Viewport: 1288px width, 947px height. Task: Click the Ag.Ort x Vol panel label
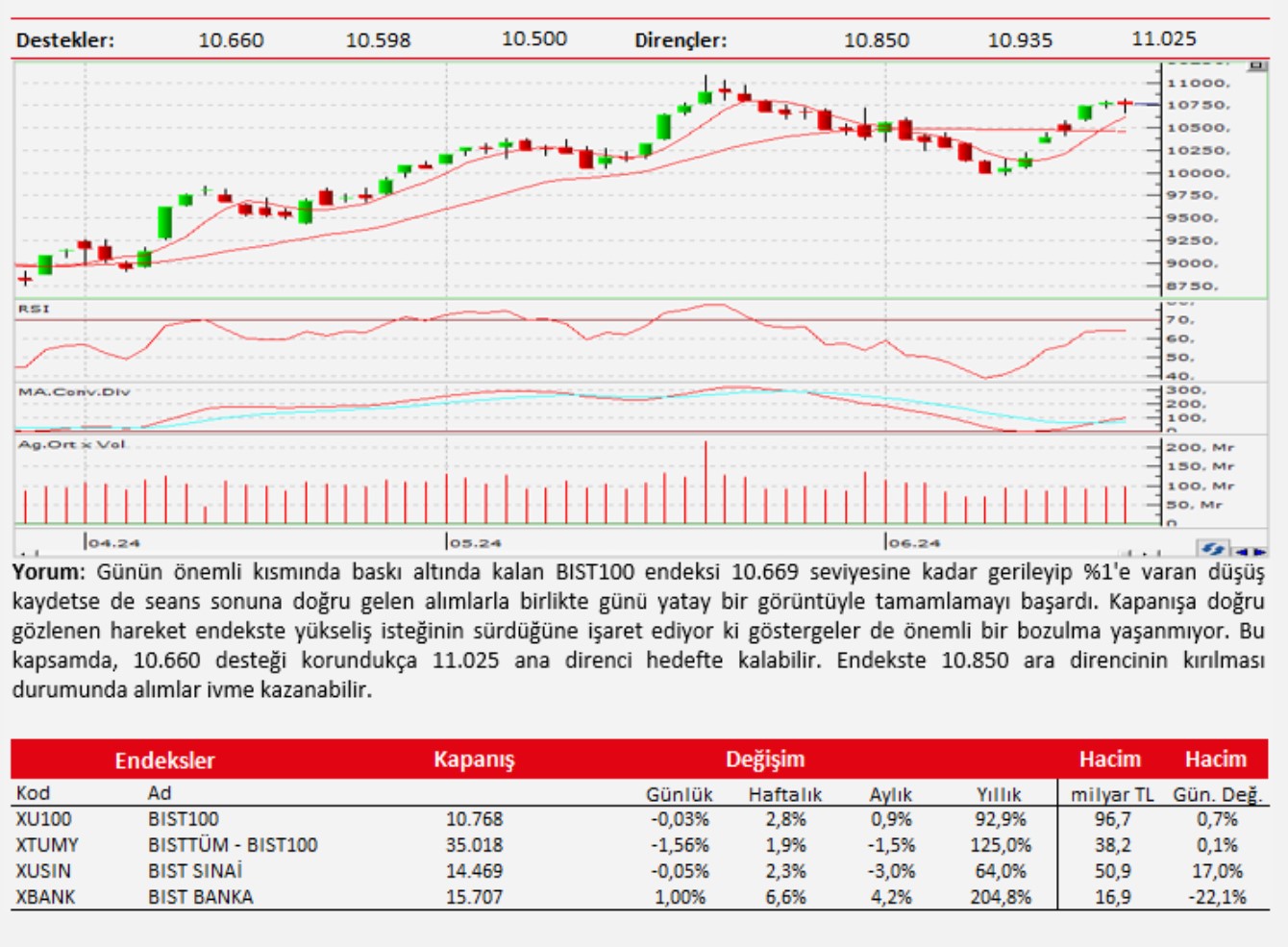pyautogui.click(x=71, y=444)
